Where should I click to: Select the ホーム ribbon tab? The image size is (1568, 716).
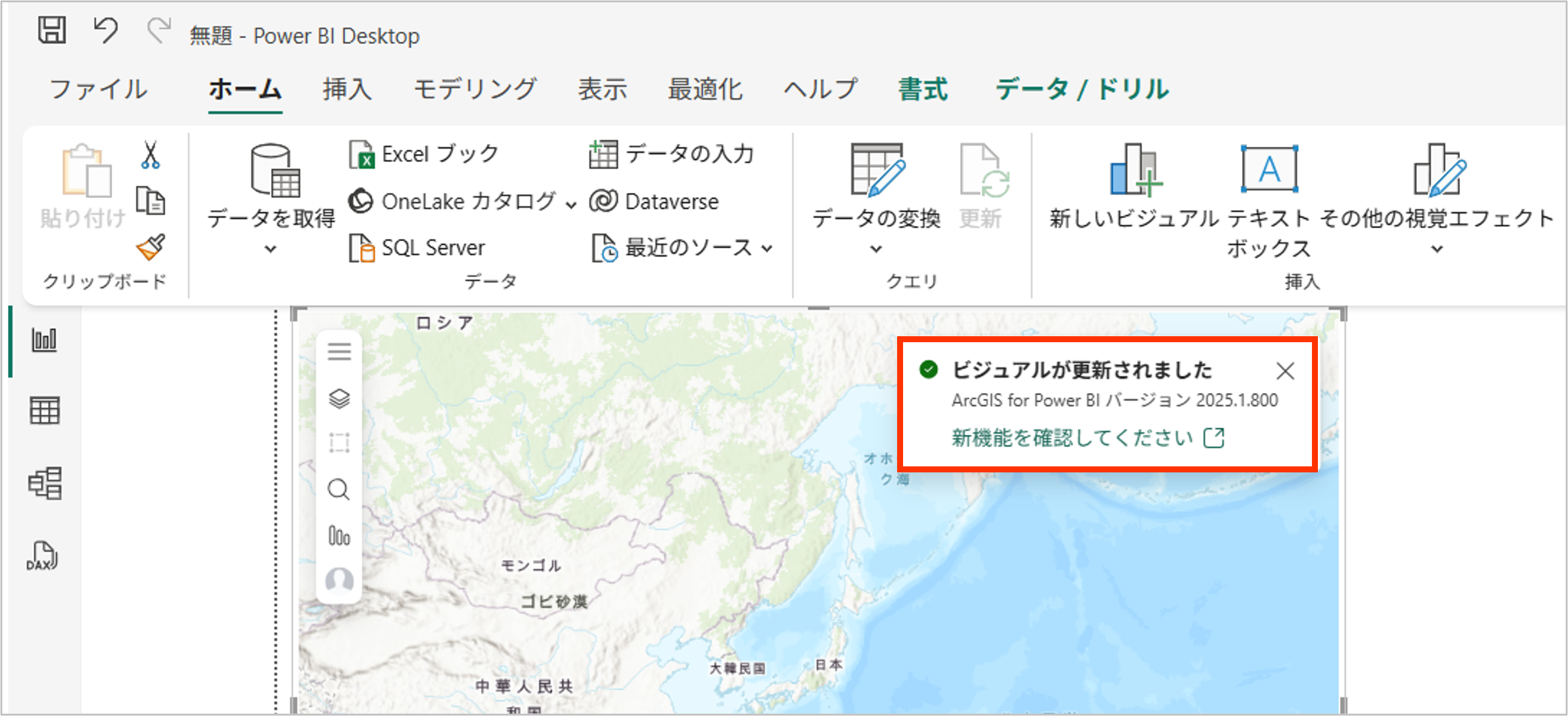[x=245, y=90]
